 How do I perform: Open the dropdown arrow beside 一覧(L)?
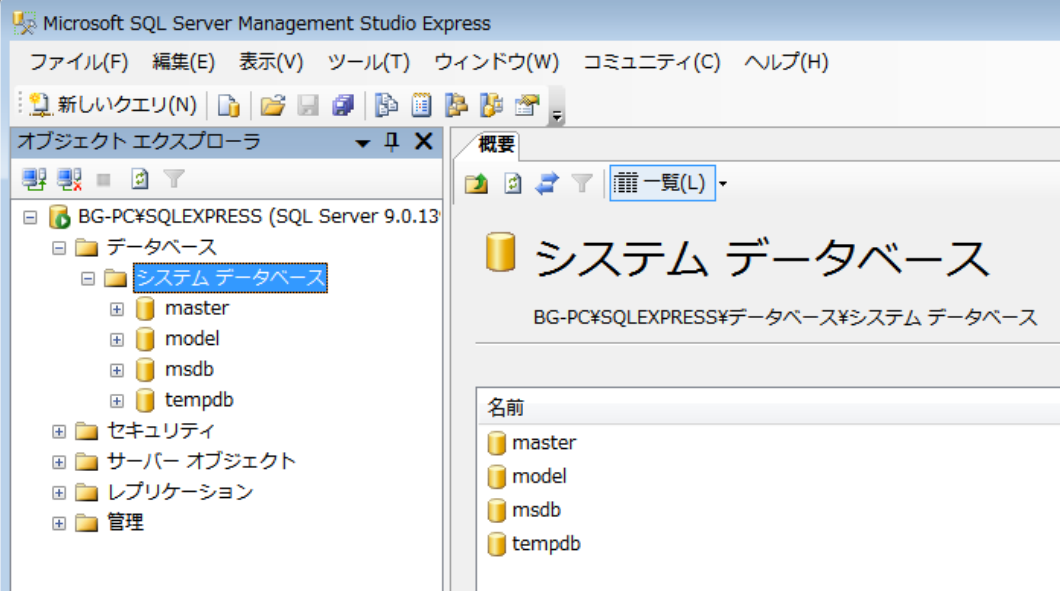tap(723, 183)
